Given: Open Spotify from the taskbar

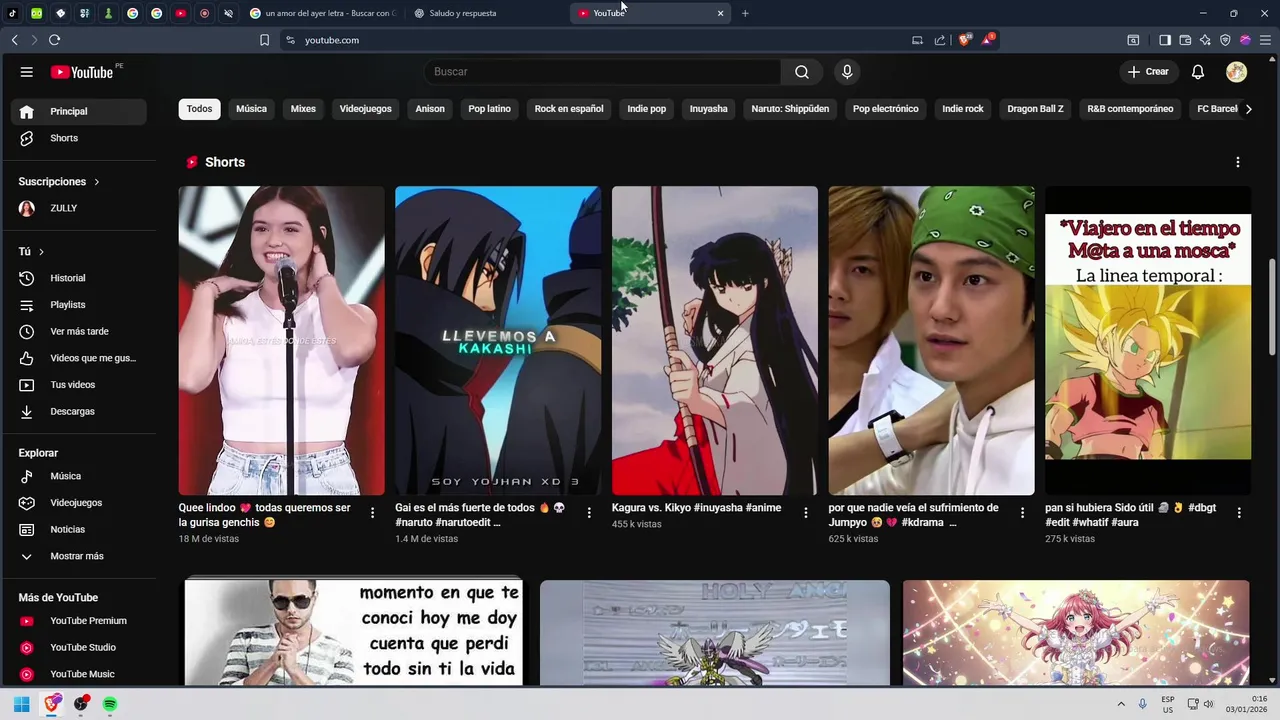Looking at the screenshot, I should (x=110, y=704).
